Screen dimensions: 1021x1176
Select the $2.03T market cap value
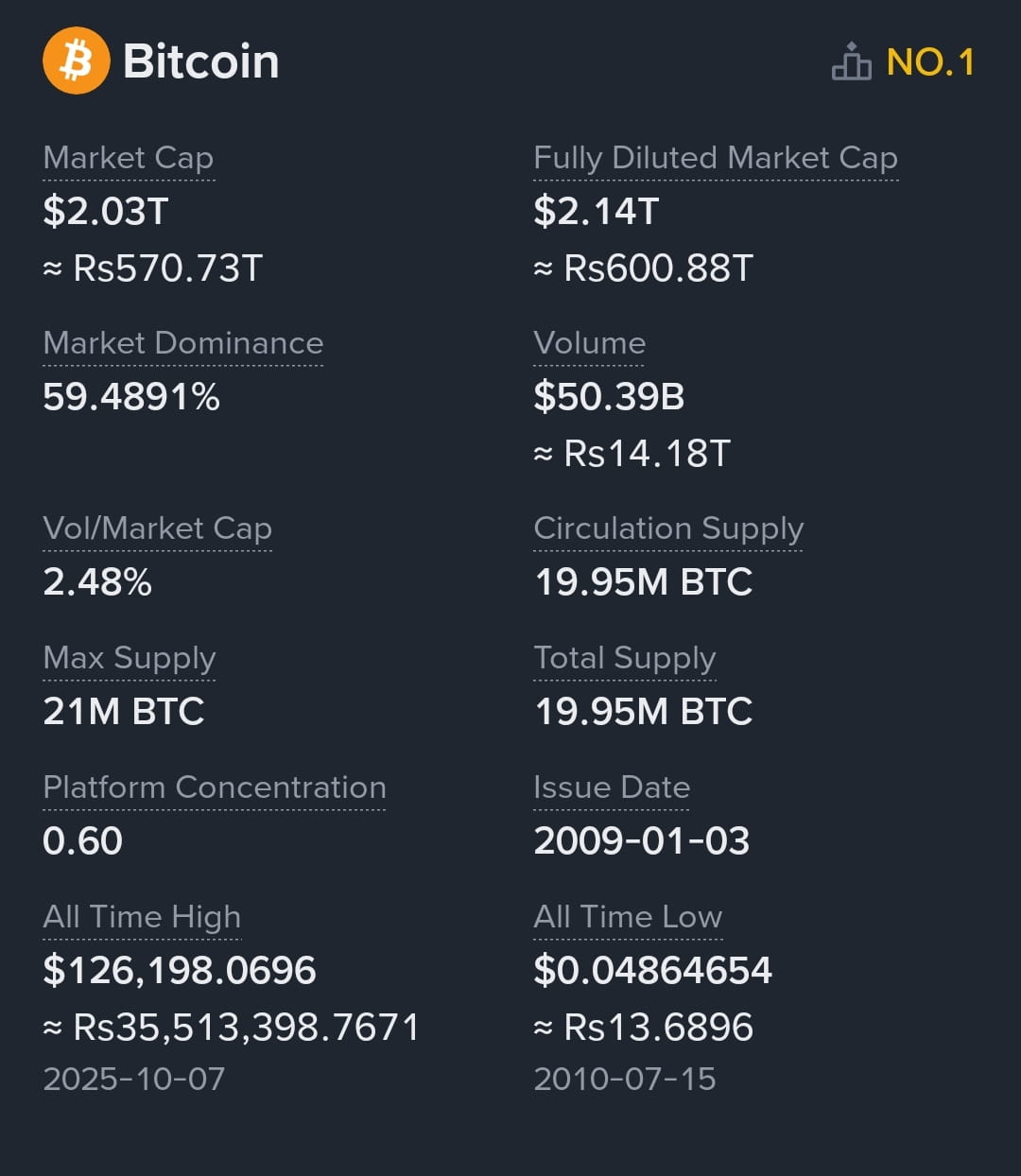106,211
